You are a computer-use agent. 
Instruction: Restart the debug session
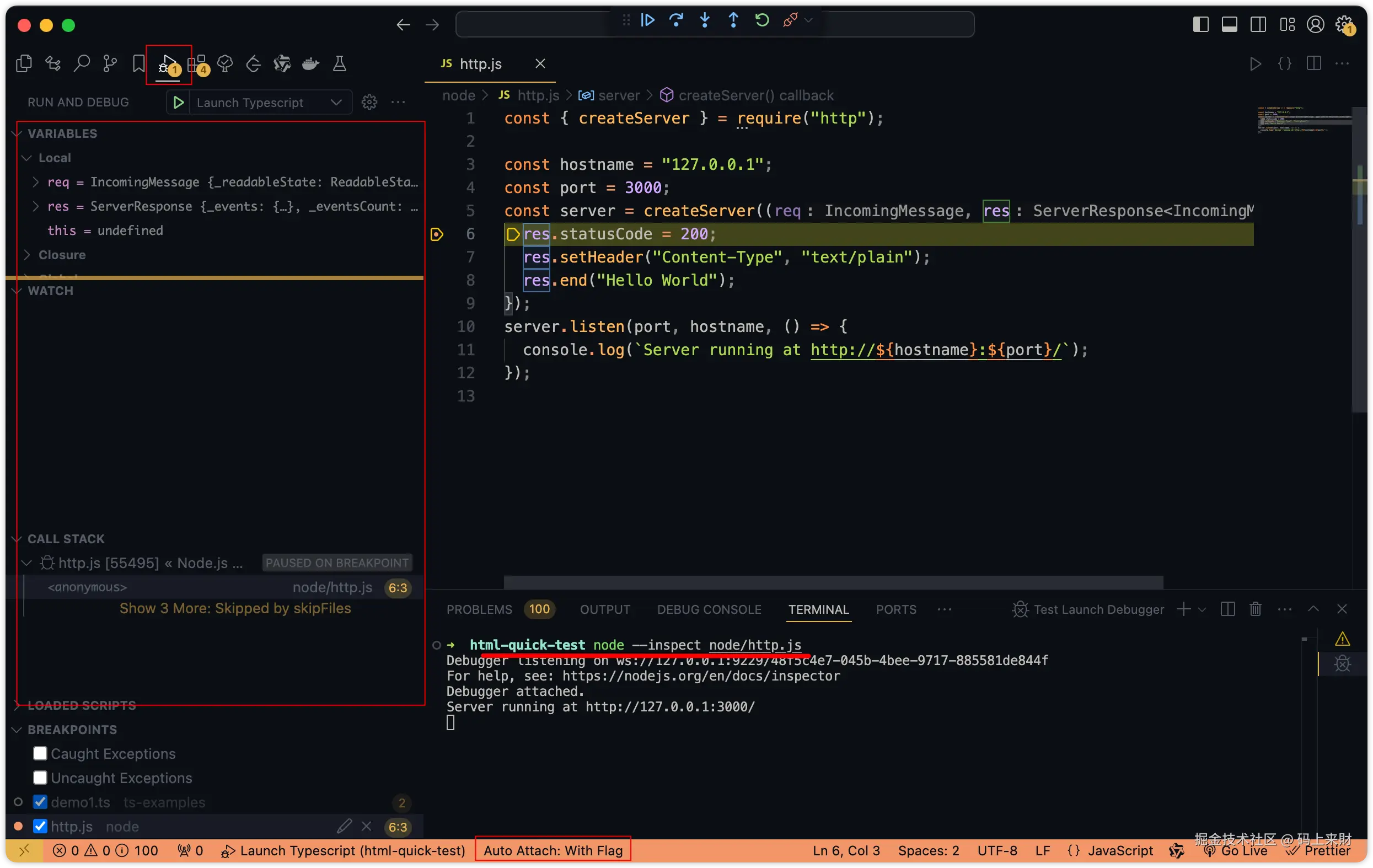[761, 20]
